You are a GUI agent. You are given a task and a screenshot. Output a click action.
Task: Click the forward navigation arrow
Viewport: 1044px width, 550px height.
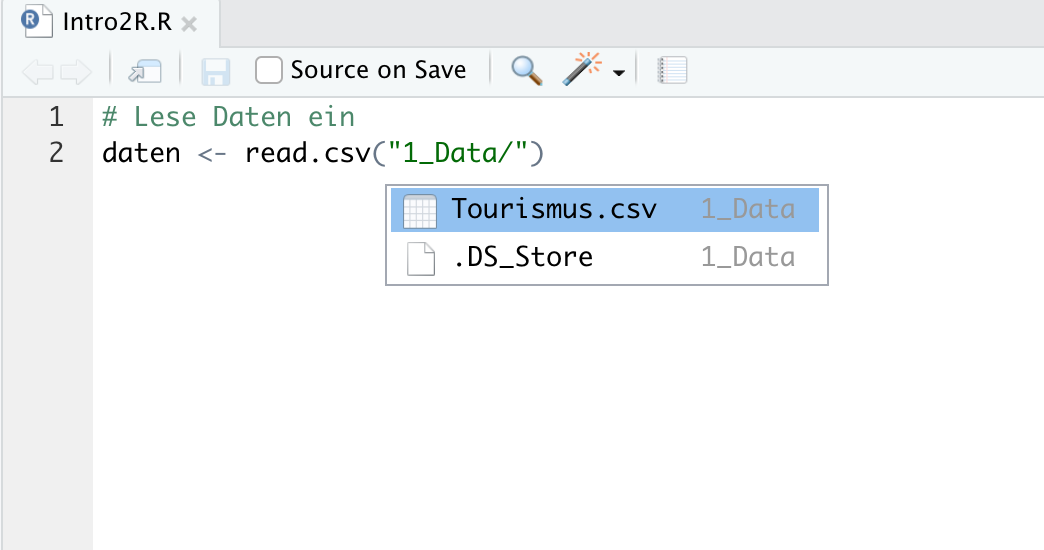(76, 71)
